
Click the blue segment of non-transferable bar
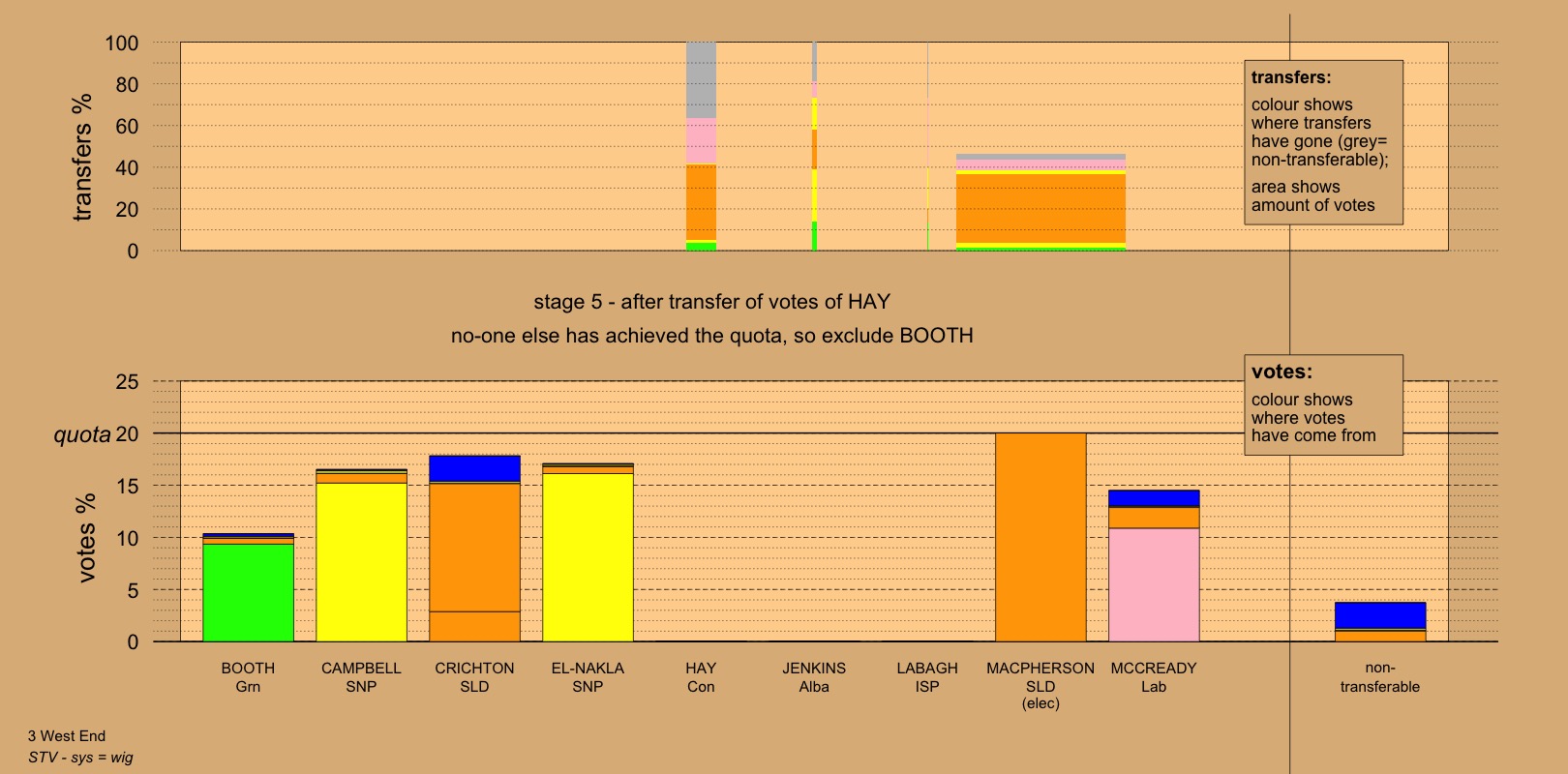1379,615
